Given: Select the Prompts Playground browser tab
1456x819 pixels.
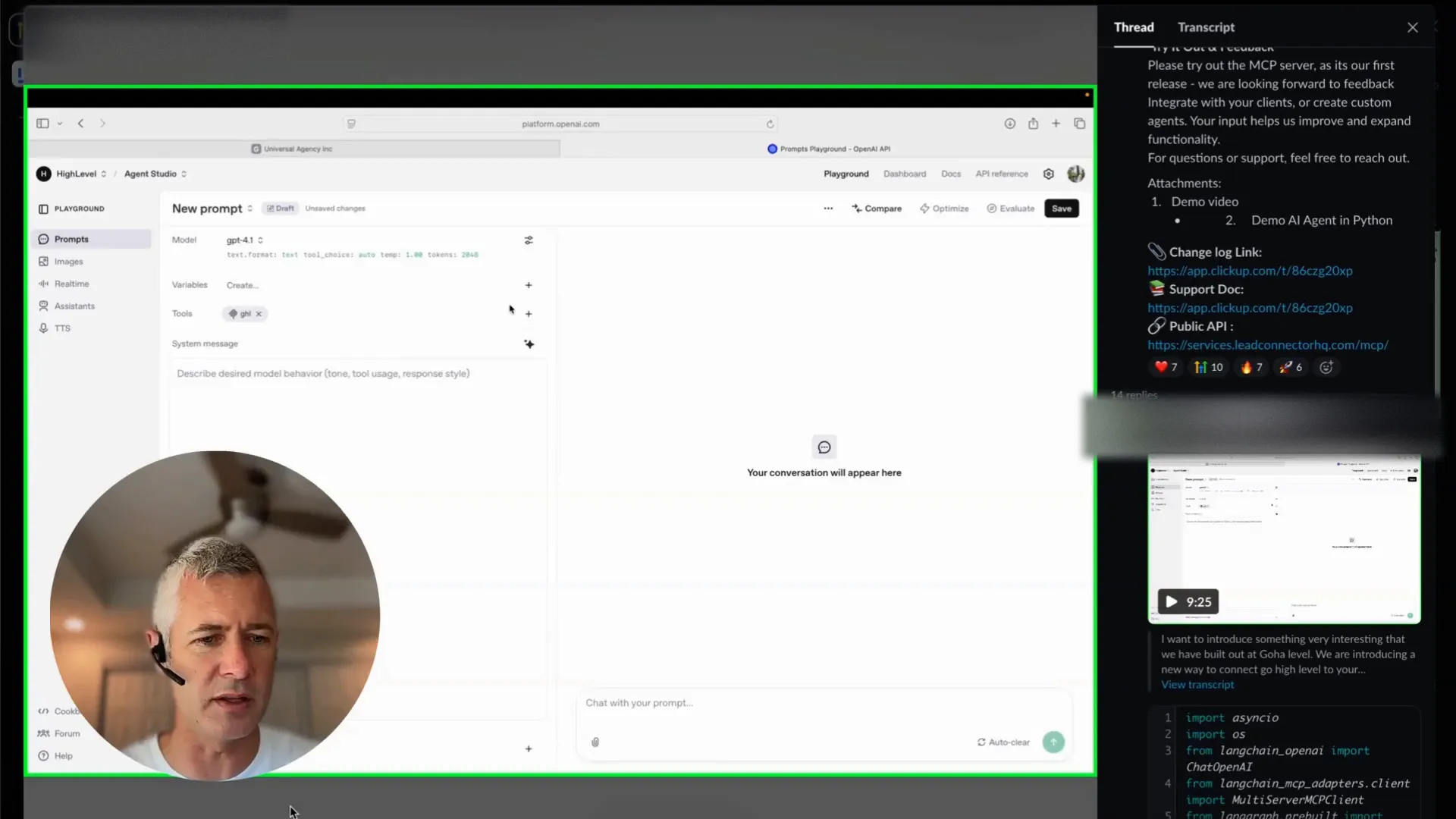Looking at the screenshot, I should click(x=828, y=149).
